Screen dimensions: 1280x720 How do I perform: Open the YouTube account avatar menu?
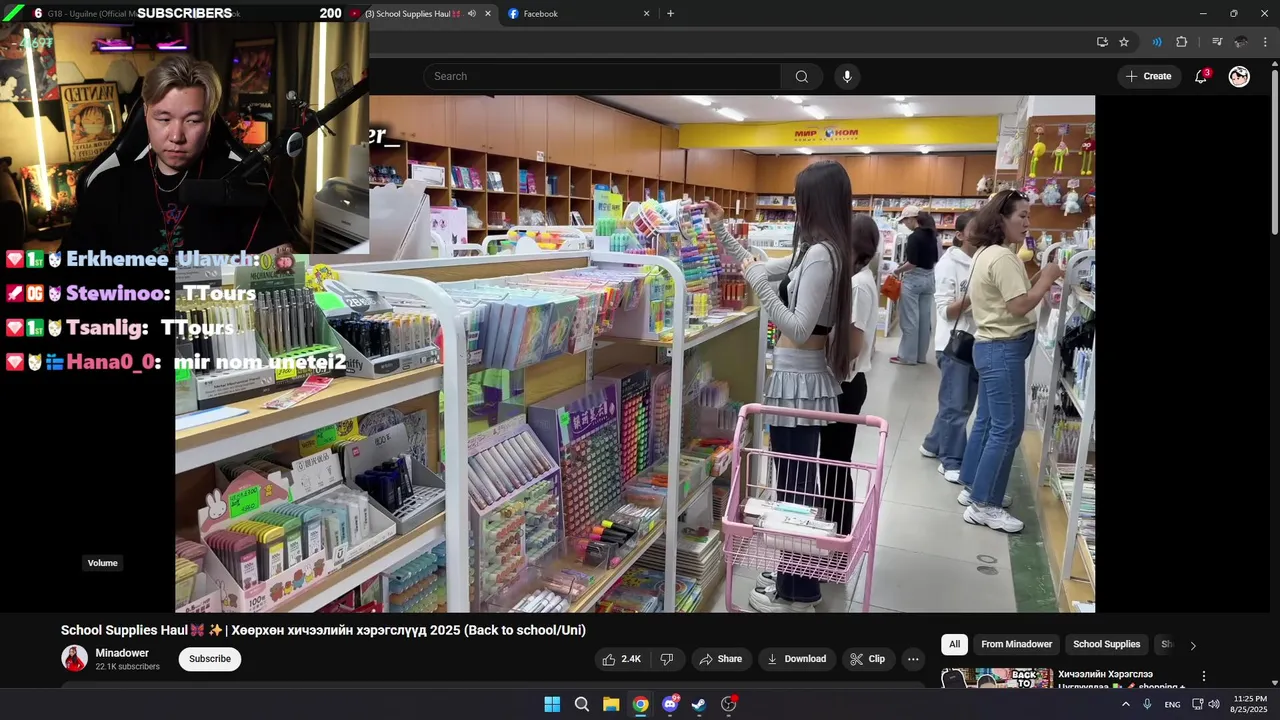(1239, 77)
